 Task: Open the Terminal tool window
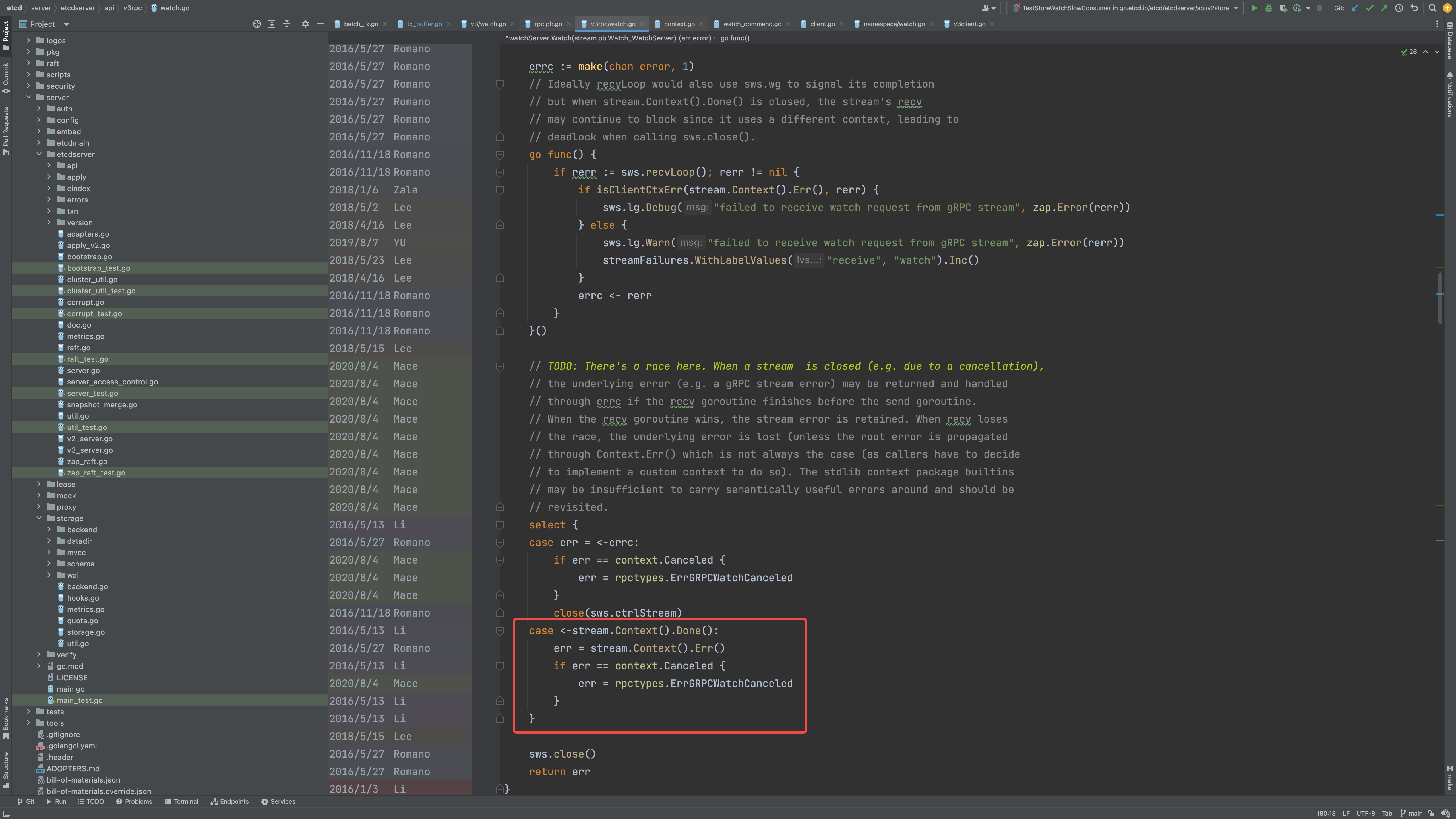(181, 801)
